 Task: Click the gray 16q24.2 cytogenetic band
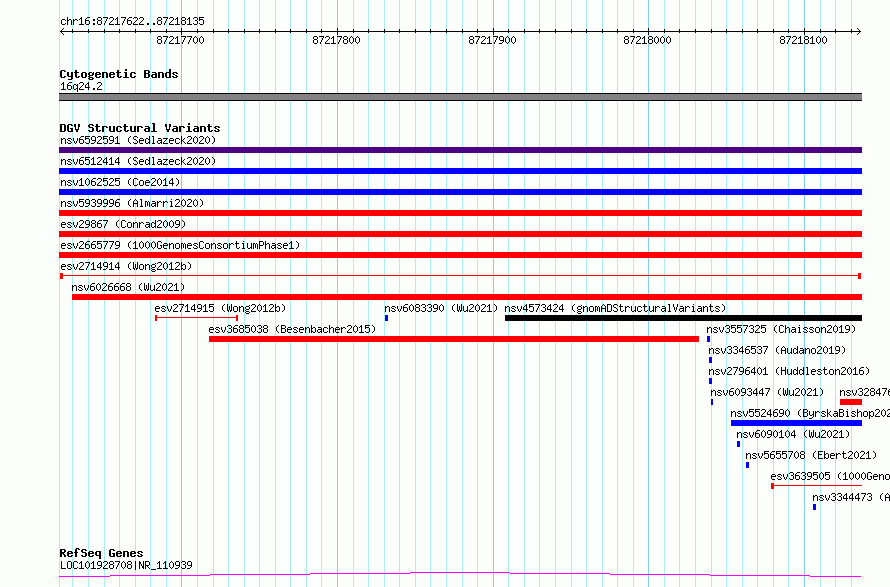(x=460, y=97)
